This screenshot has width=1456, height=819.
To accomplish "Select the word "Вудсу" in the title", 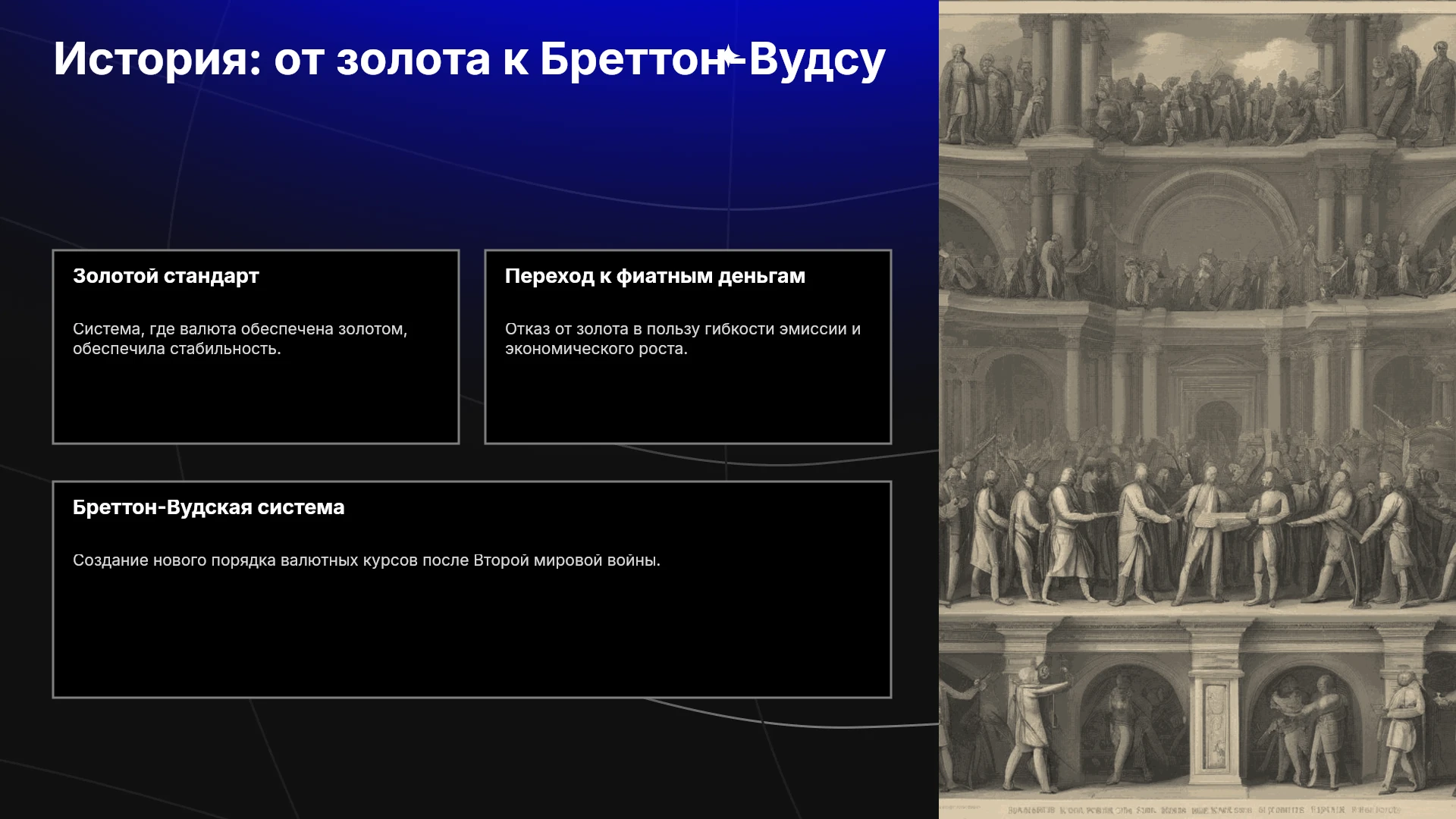I will (x=817, y=59).
